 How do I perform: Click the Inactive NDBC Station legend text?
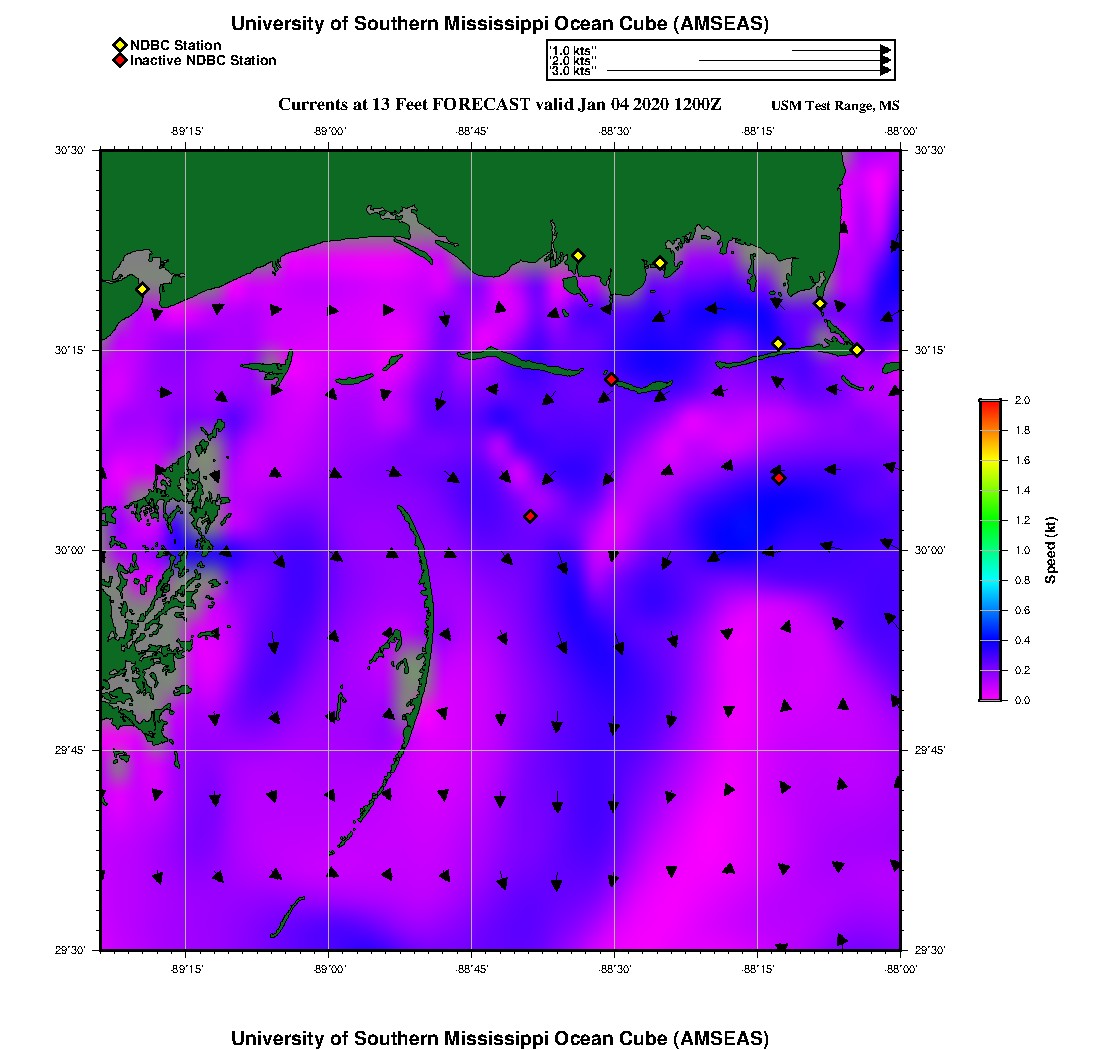(x=203, y=60)
